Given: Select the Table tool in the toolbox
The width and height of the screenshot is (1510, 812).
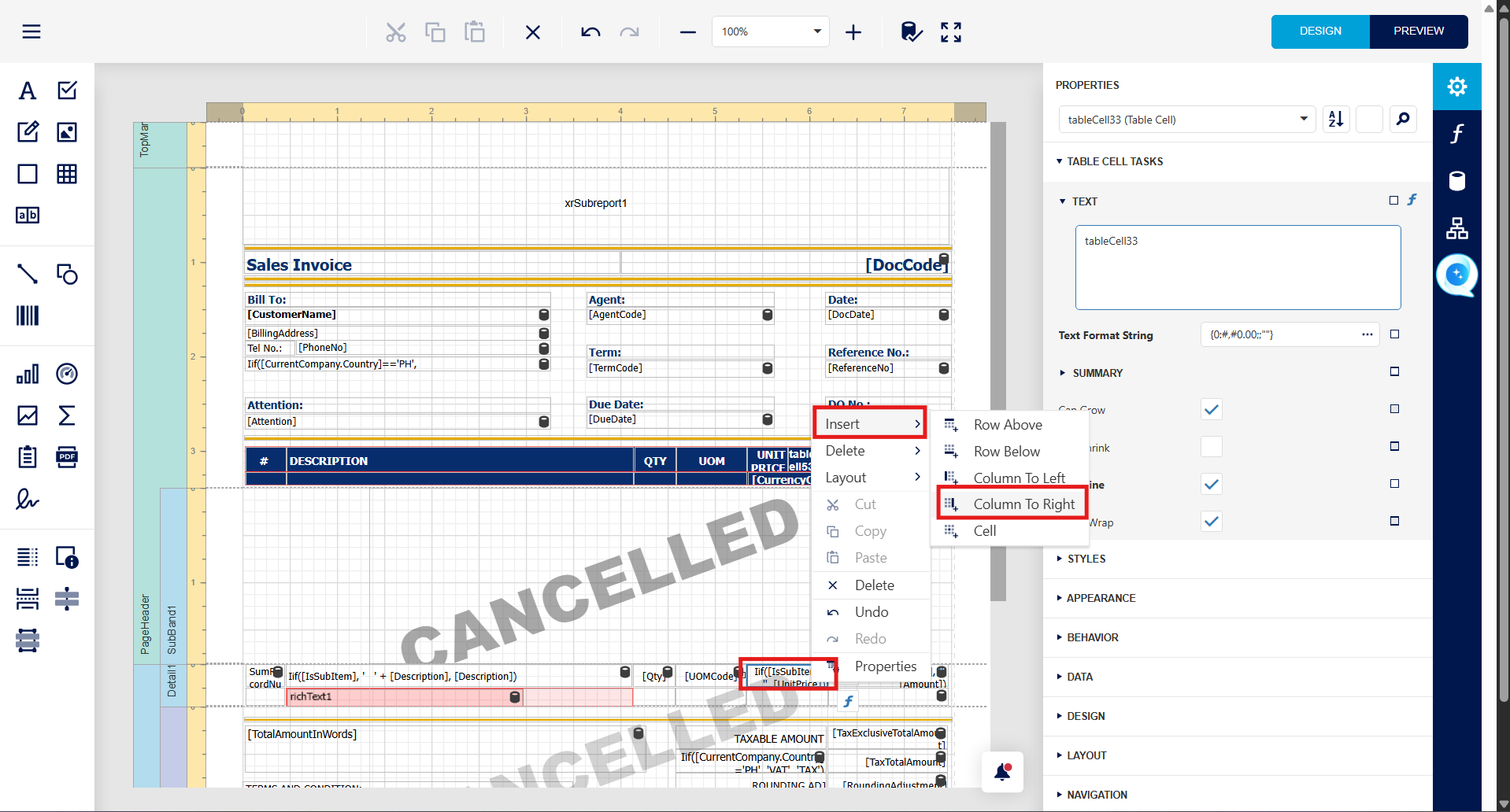Looking at the screenshot, I should [67, 174].
